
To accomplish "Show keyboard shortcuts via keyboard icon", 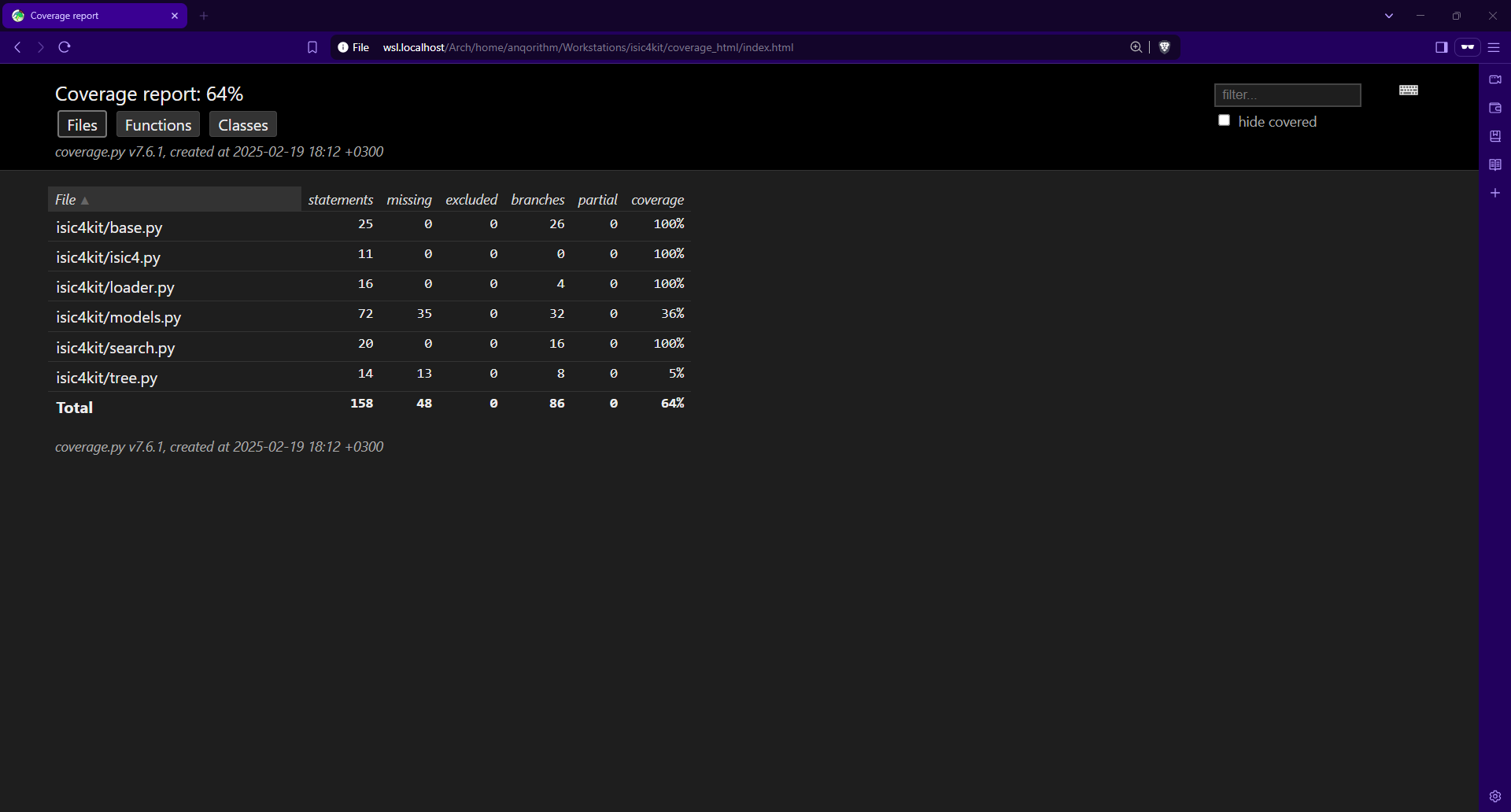I will 1409,90.
